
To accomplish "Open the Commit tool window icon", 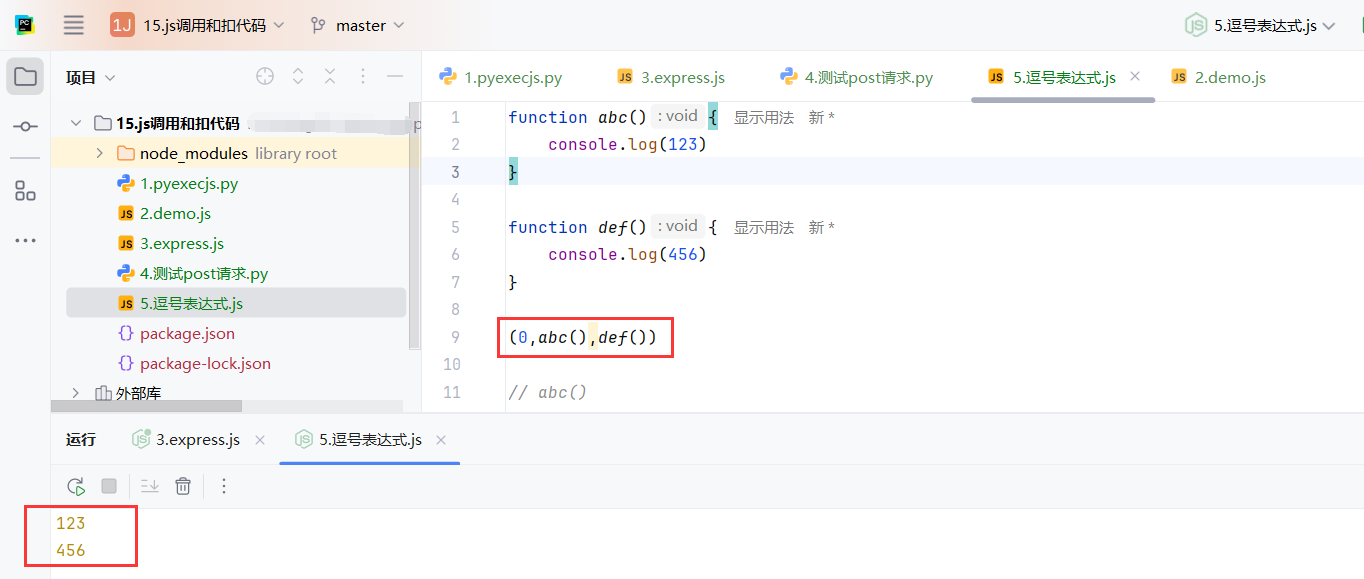I will pos(25,127).
